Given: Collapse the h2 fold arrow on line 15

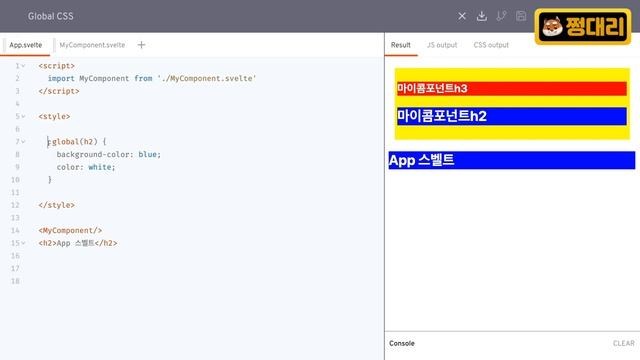Looking at the screenshot, I should [23, 243].
